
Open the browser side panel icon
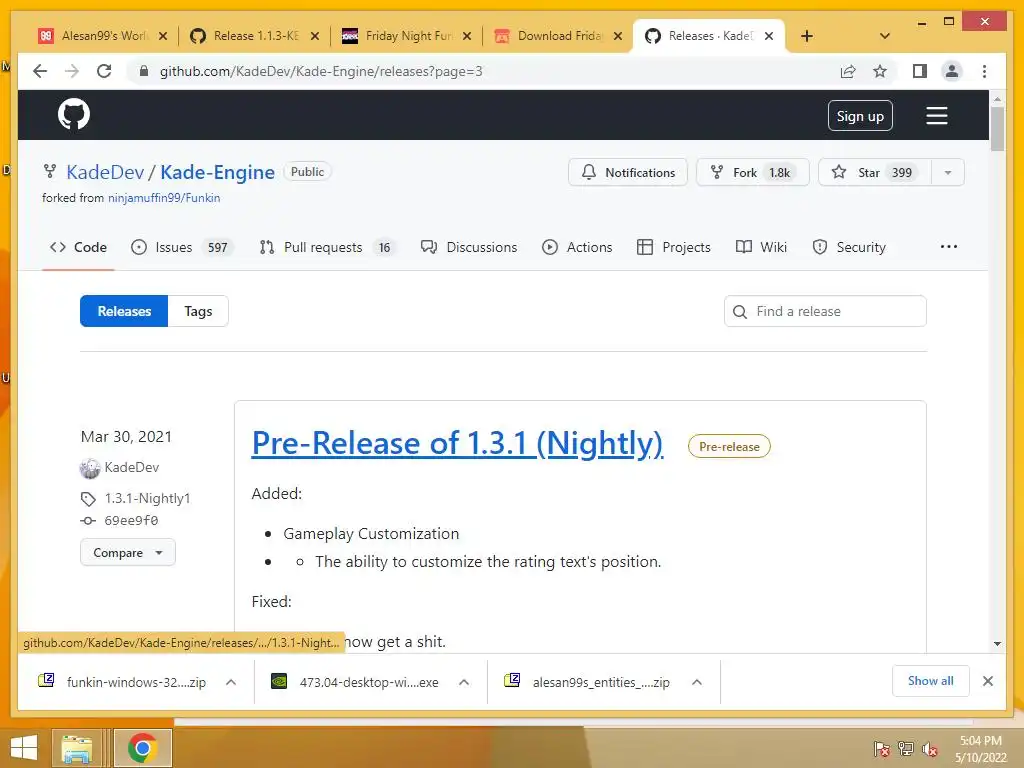pyautogui.click(x=920, y=71)
